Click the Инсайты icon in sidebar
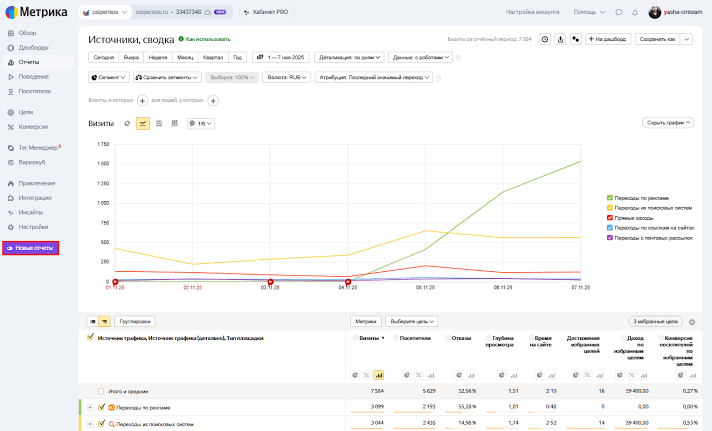Viewport: 712px width, 431px height. click(10, 212)
